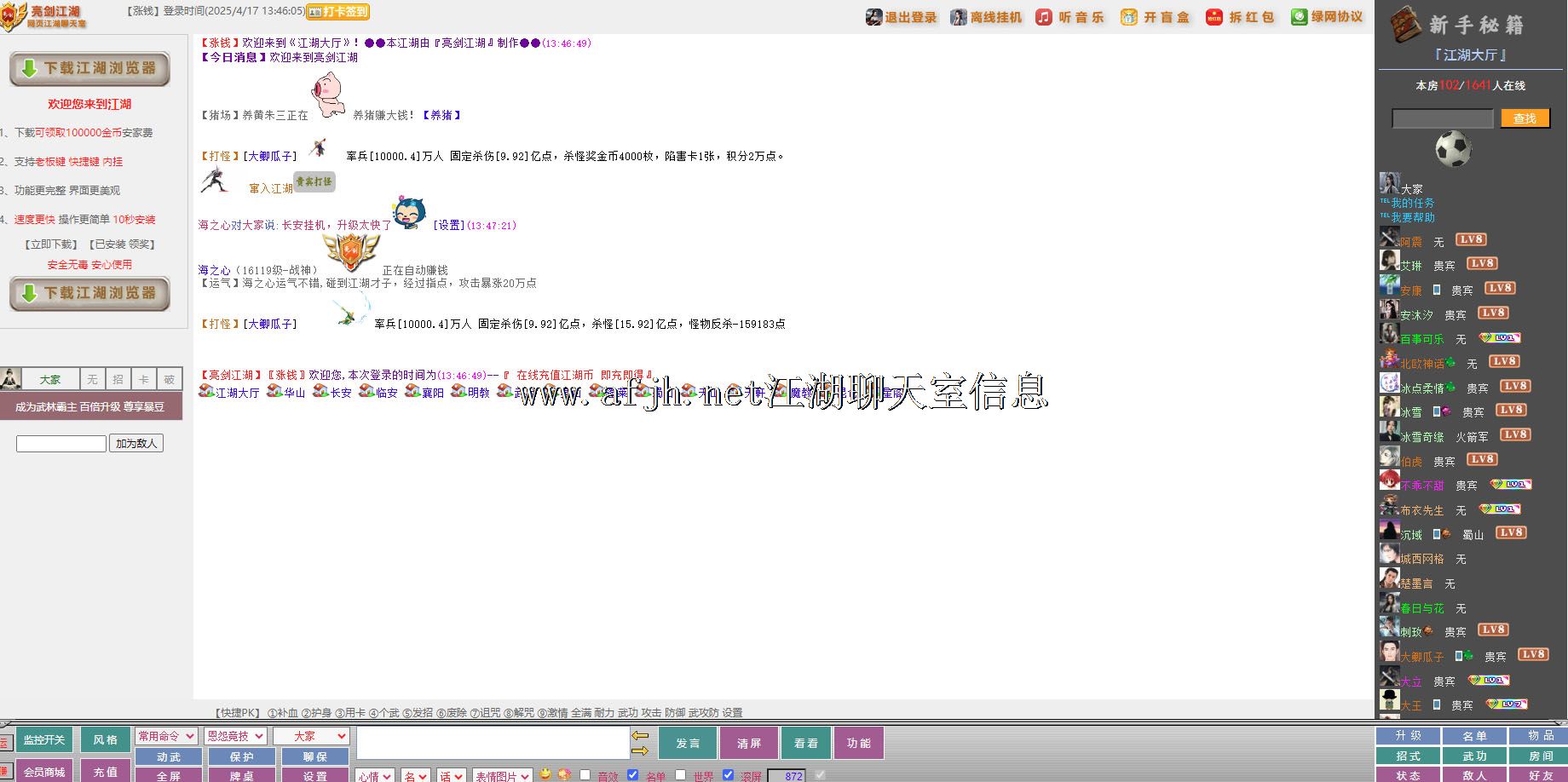Click the soccer ball icon
1568x782 pixels.
pyautogui.click(x=1453, y=148)
